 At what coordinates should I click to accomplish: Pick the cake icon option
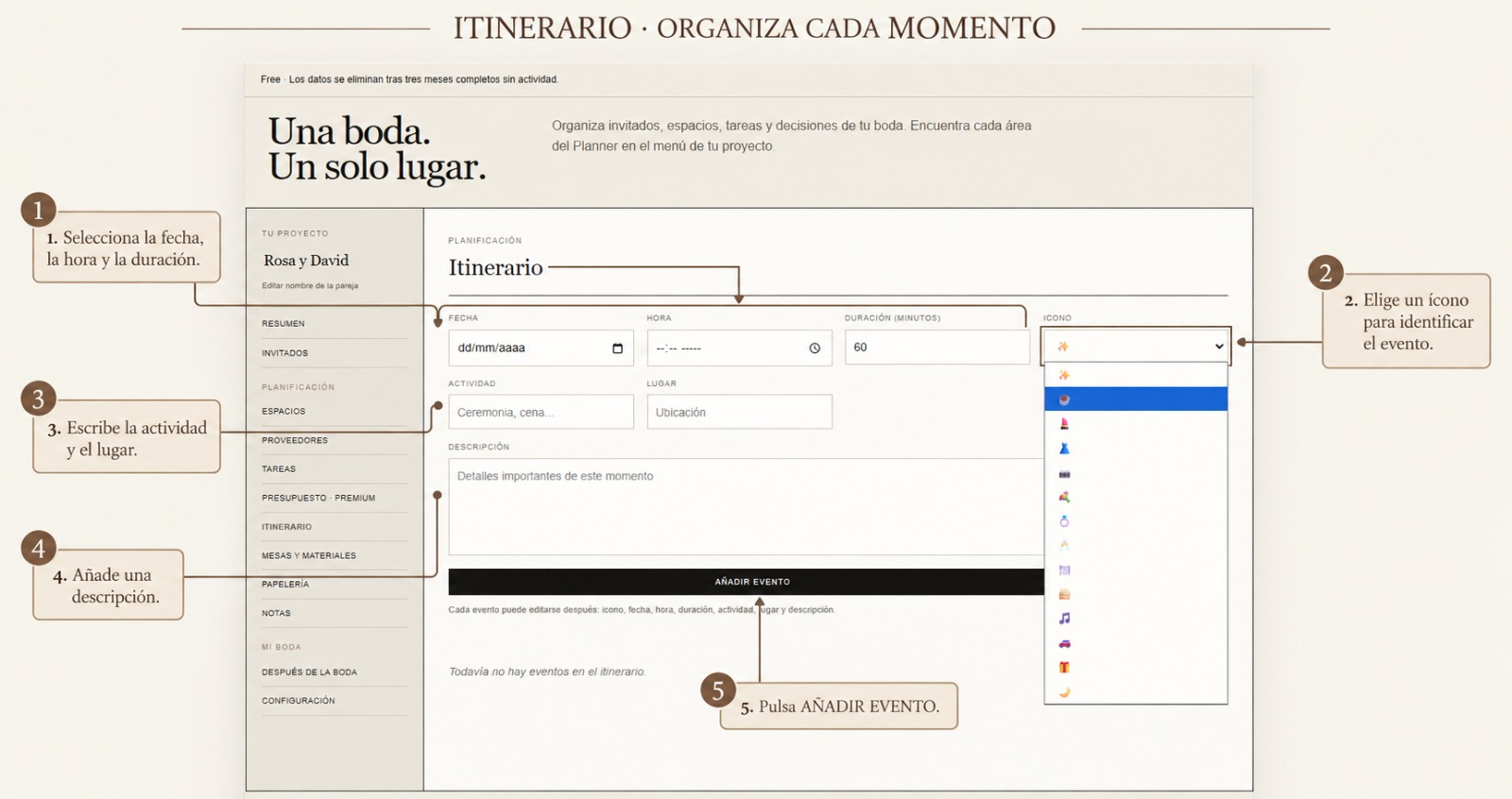(x=1135, y=594)
